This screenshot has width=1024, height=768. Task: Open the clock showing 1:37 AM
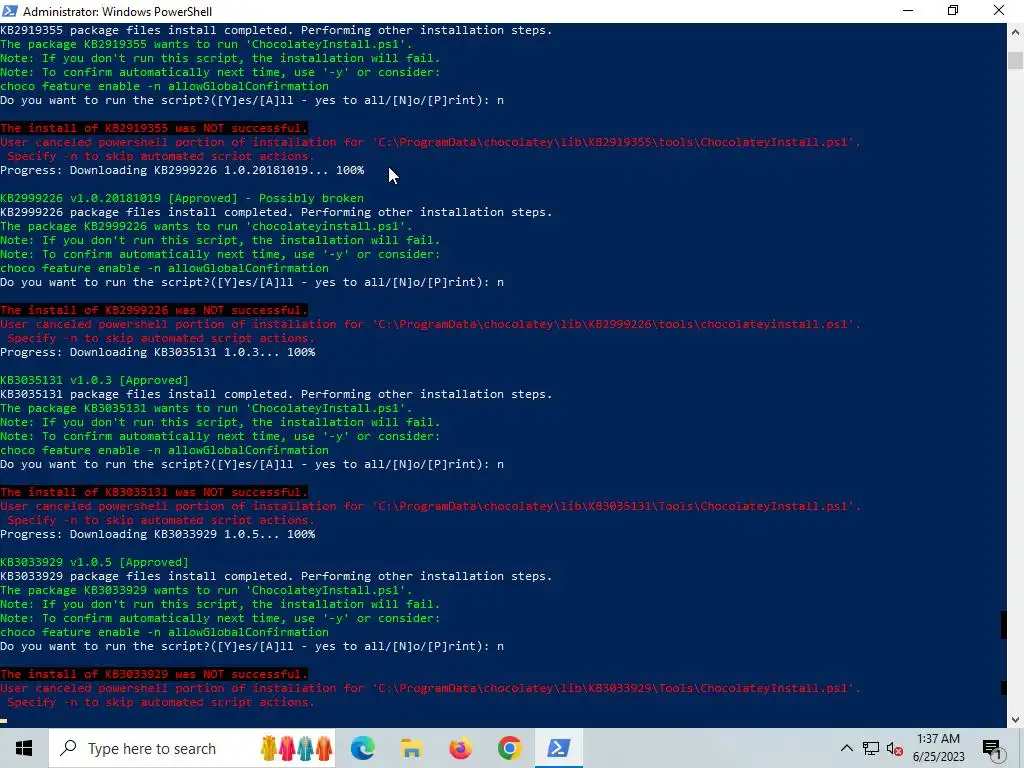pyautogui.click(x=938, y=748)
